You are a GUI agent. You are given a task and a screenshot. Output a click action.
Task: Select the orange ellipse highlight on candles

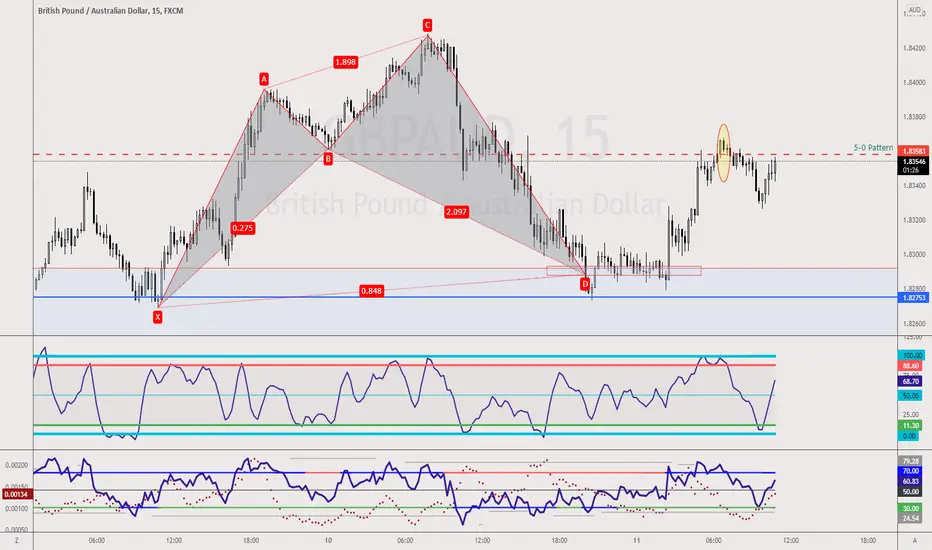tap(723, 153)
